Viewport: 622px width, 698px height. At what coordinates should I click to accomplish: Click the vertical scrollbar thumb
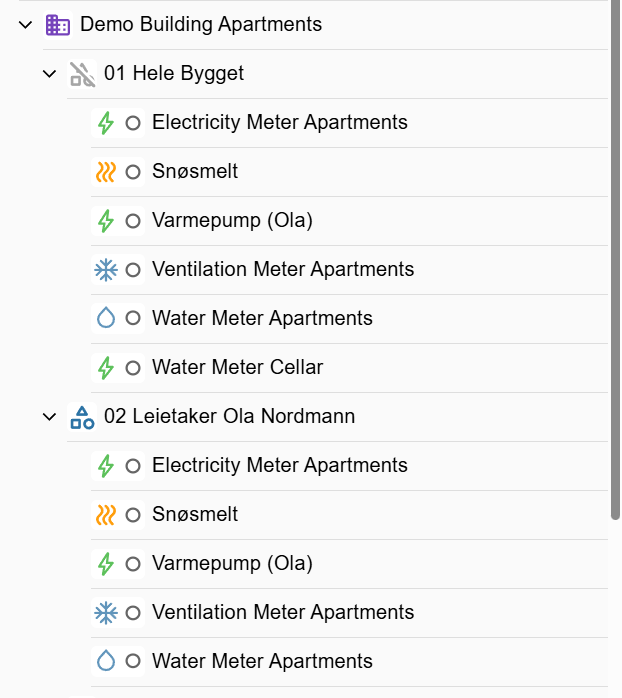[x=615, y=260]
